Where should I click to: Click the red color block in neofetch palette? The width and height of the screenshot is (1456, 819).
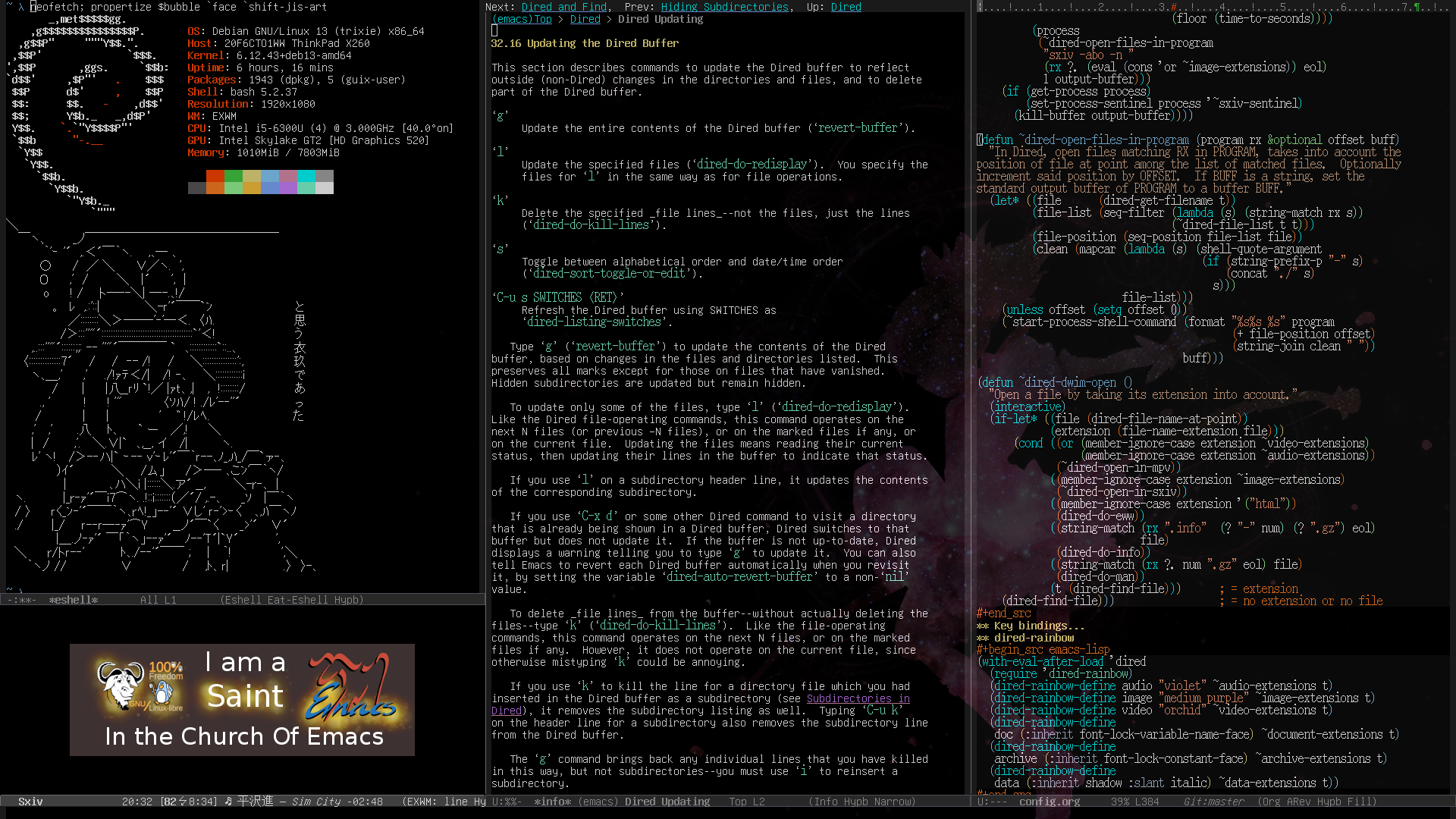(215, 176)
